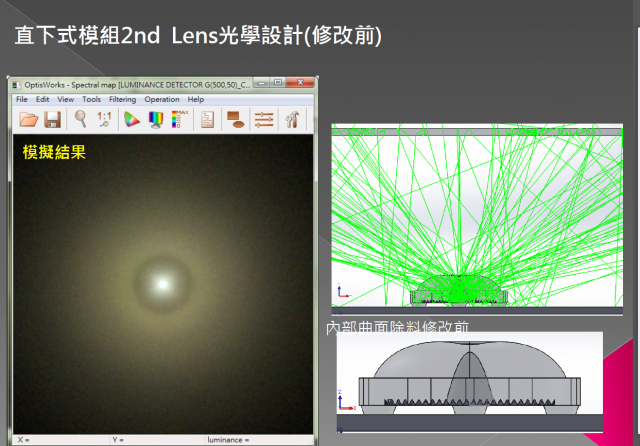
Task: Click the open folder icon in toolbar
Action: click(x=29, y=120)
